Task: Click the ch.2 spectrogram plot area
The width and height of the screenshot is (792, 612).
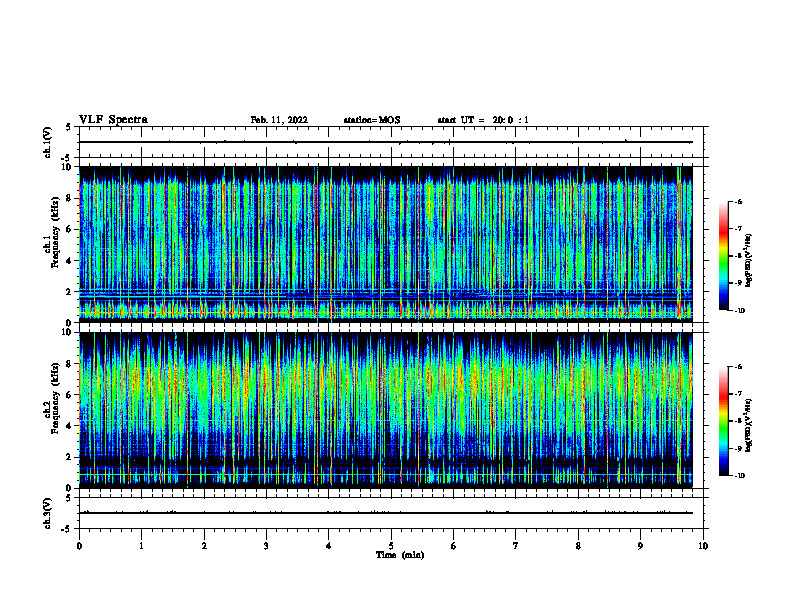Action: pos(386,410)
